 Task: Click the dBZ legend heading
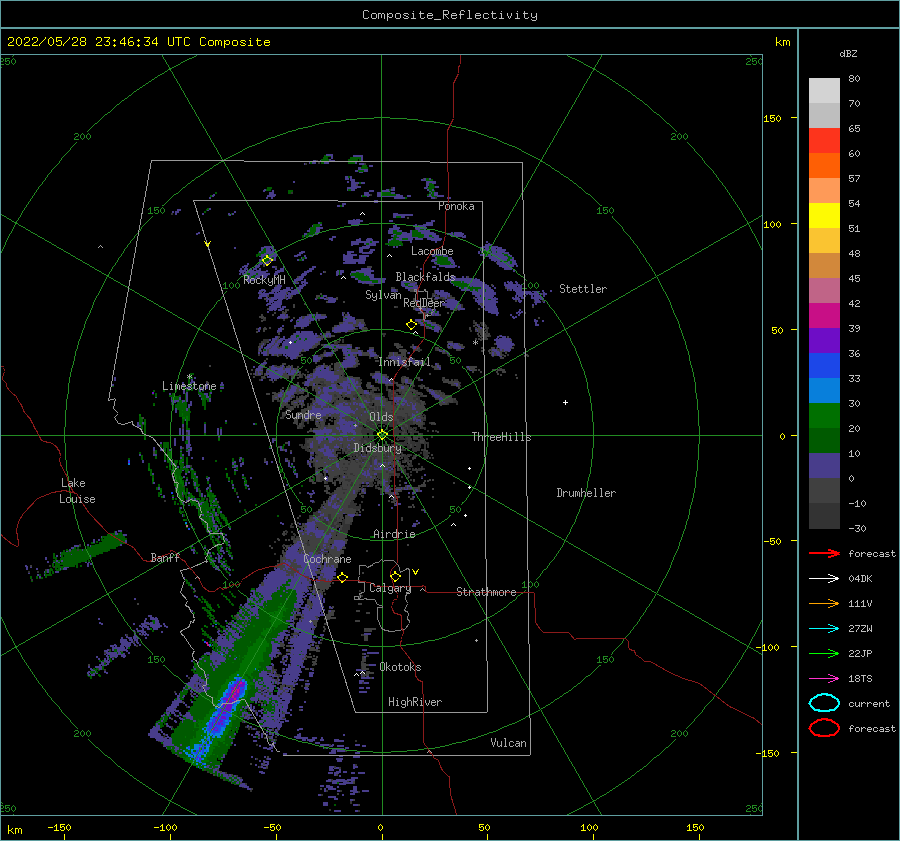pos(848,54)
